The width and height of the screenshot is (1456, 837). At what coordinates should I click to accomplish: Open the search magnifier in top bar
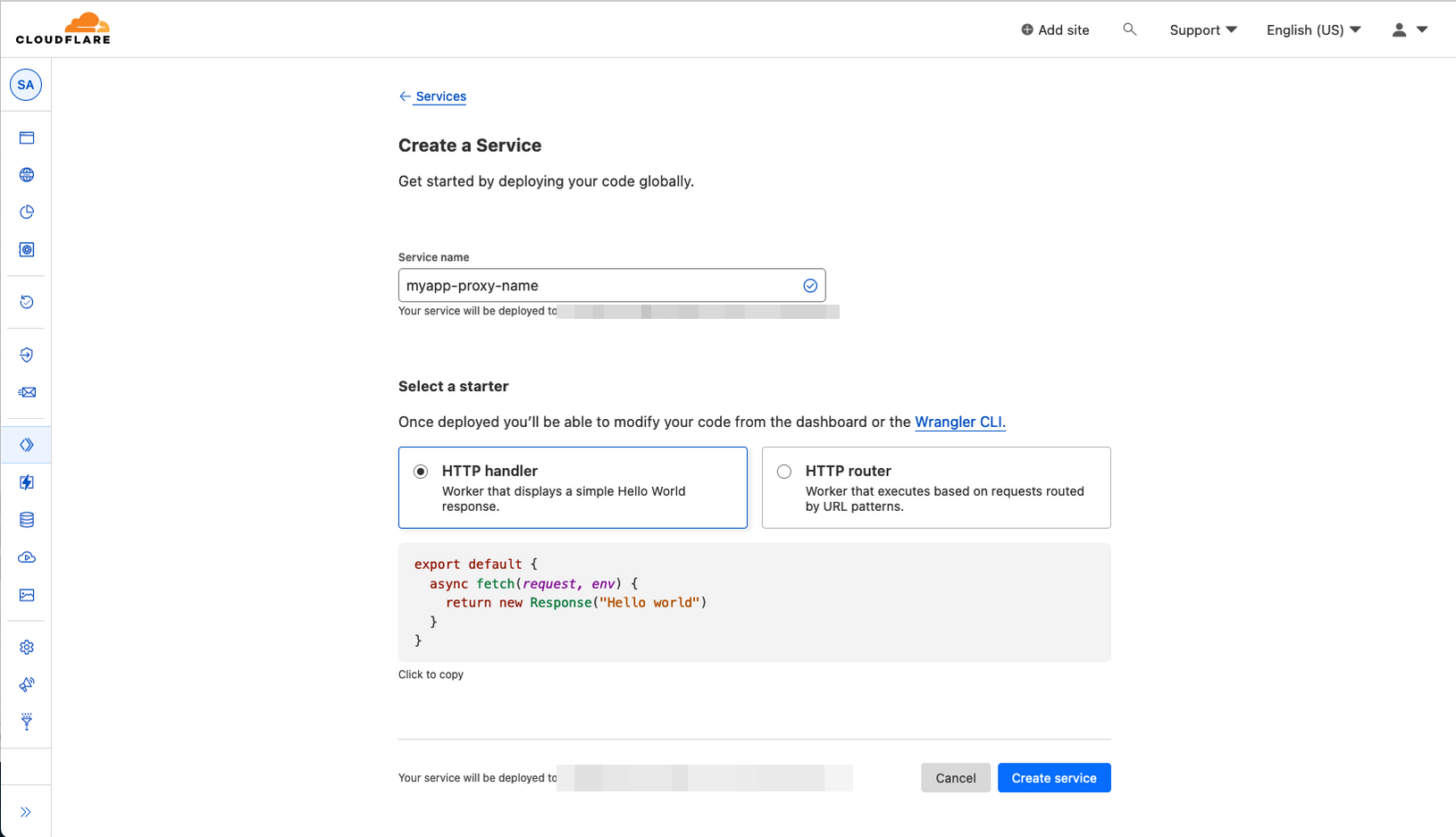coord(1130,29)
